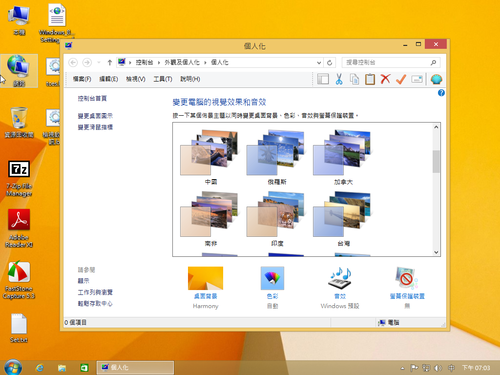This screenshot has height=375, width=500.
Task: Click the Action Center flag tray icon
Action: [414, 368]
